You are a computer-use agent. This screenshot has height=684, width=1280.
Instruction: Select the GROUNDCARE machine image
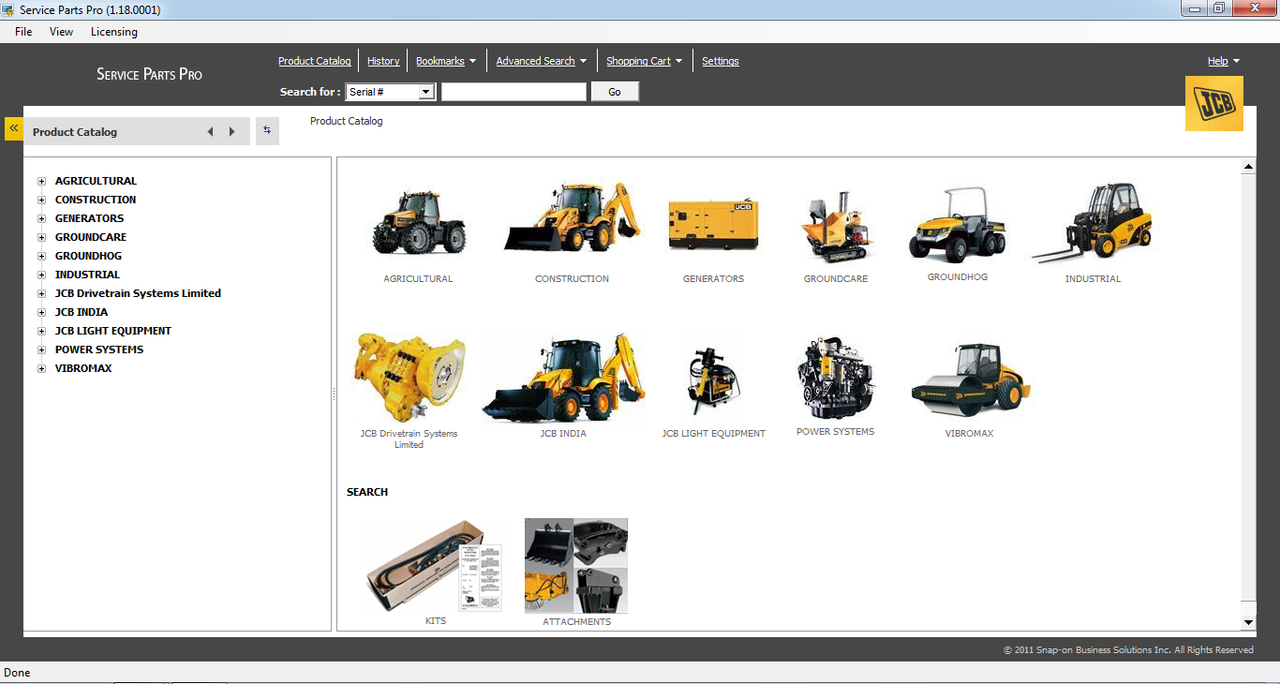pyautogui.click(x=836, y=226)
